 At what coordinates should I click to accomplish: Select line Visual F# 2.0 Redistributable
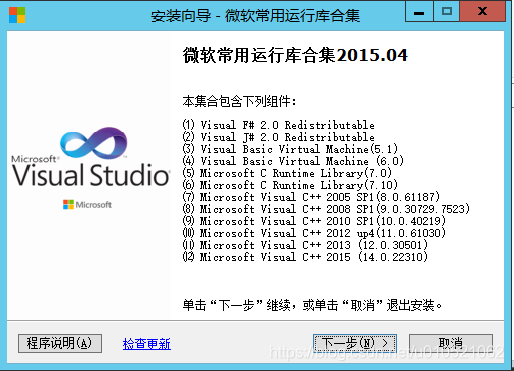[x=278, y=125]
